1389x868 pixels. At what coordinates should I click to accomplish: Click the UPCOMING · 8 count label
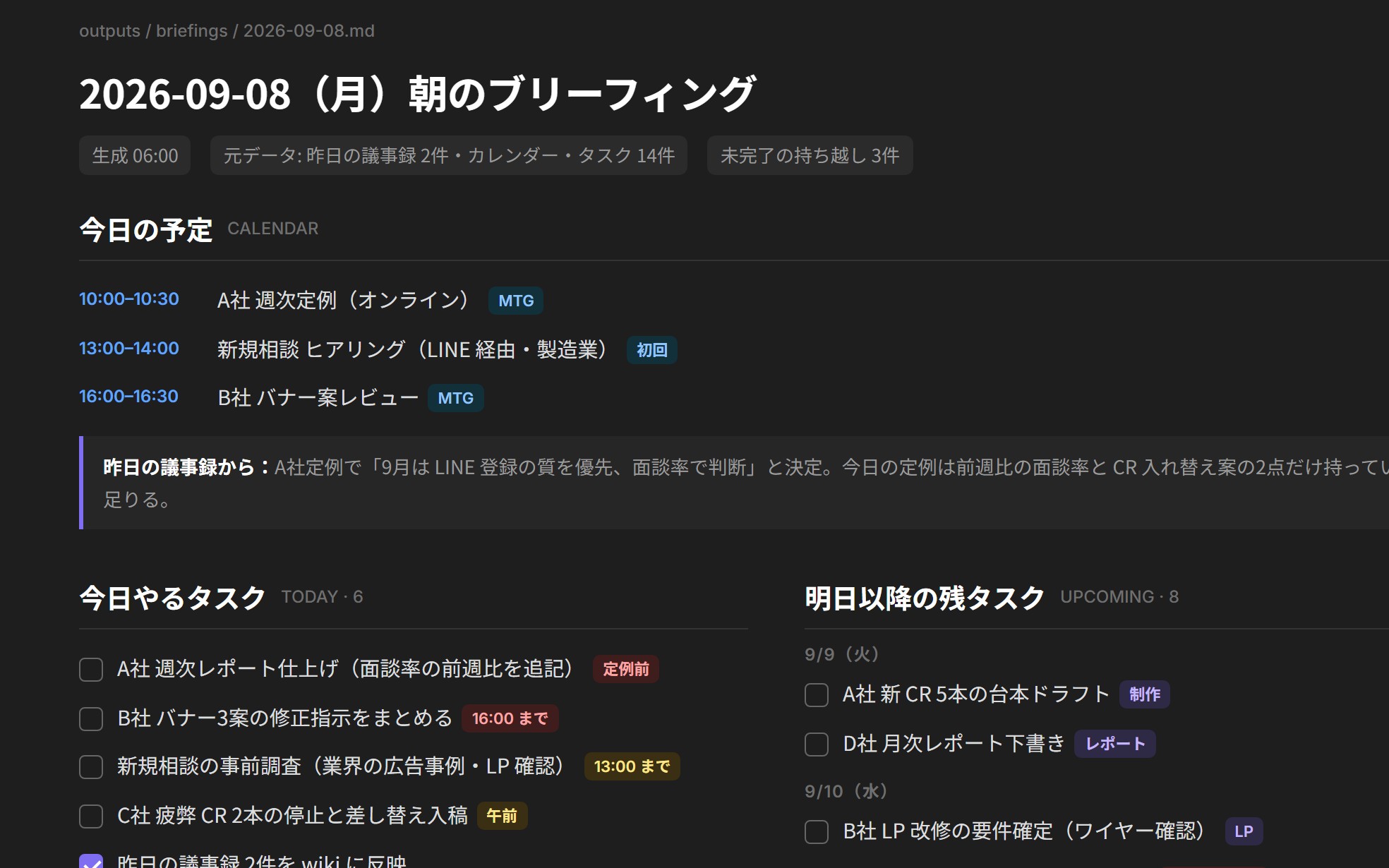pos(1119,597)
